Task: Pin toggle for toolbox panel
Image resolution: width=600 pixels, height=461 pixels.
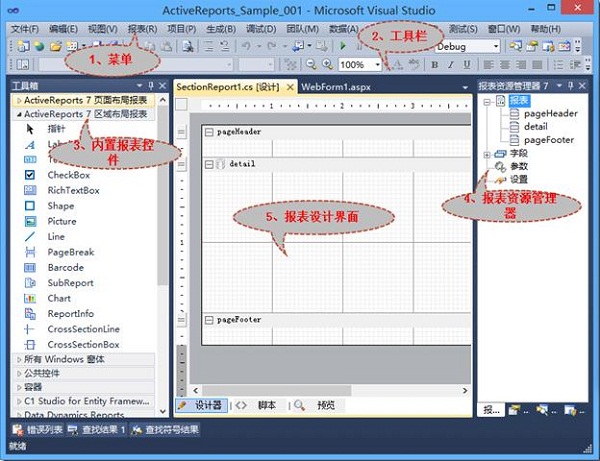Action: pyautogui.click(x=151, y=85)
